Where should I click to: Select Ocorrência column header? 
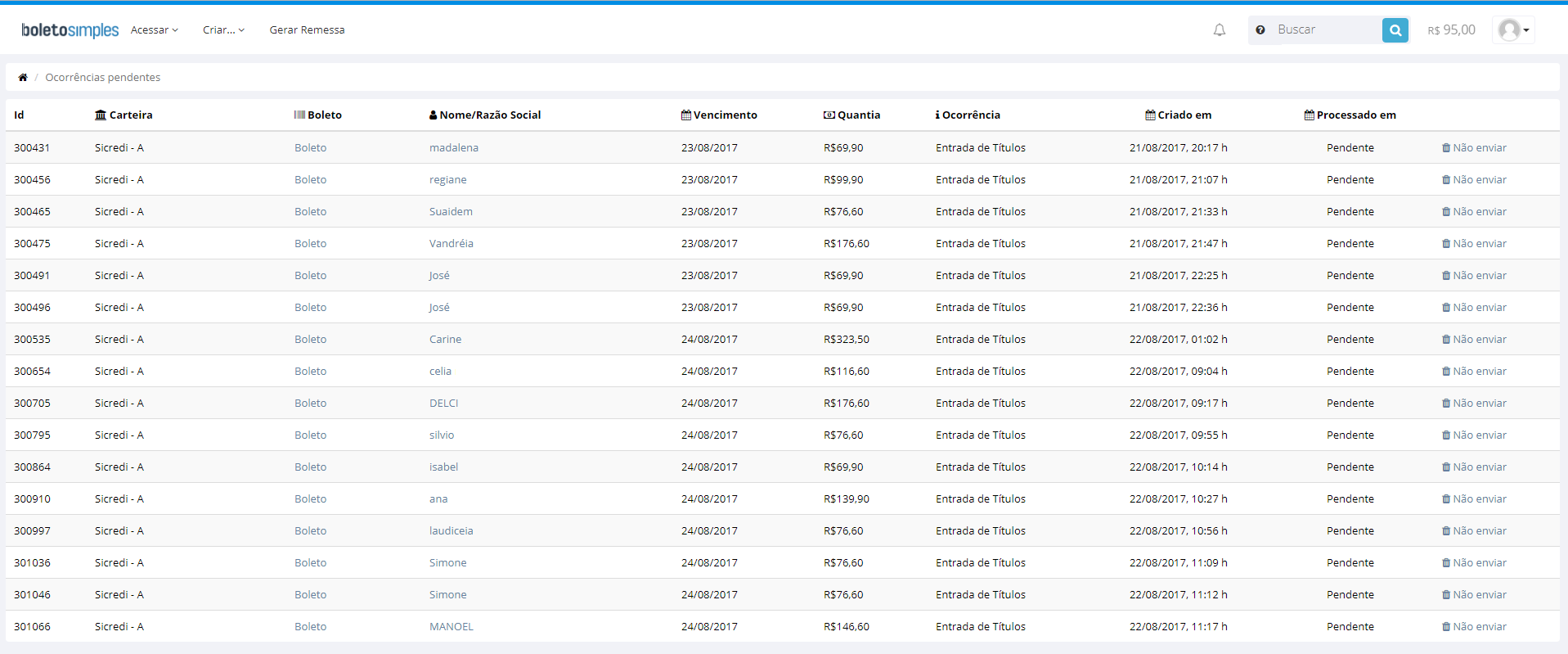coord(968,115)
